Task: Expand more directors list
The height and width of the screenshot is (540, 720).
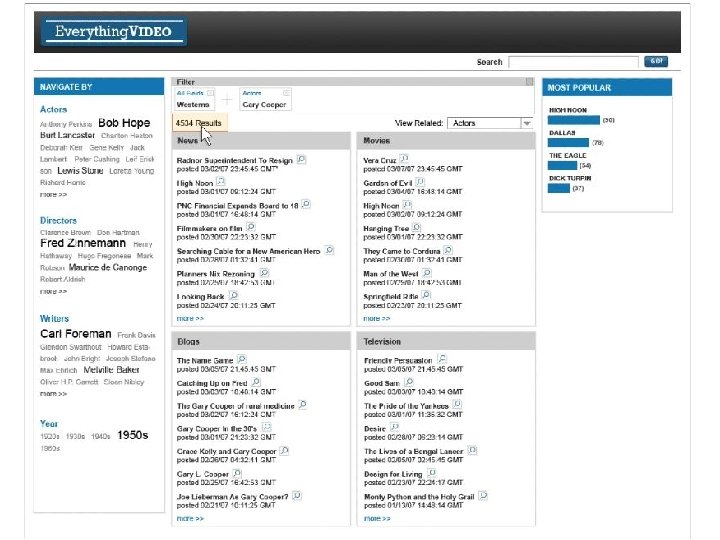Action: [53, 292]
